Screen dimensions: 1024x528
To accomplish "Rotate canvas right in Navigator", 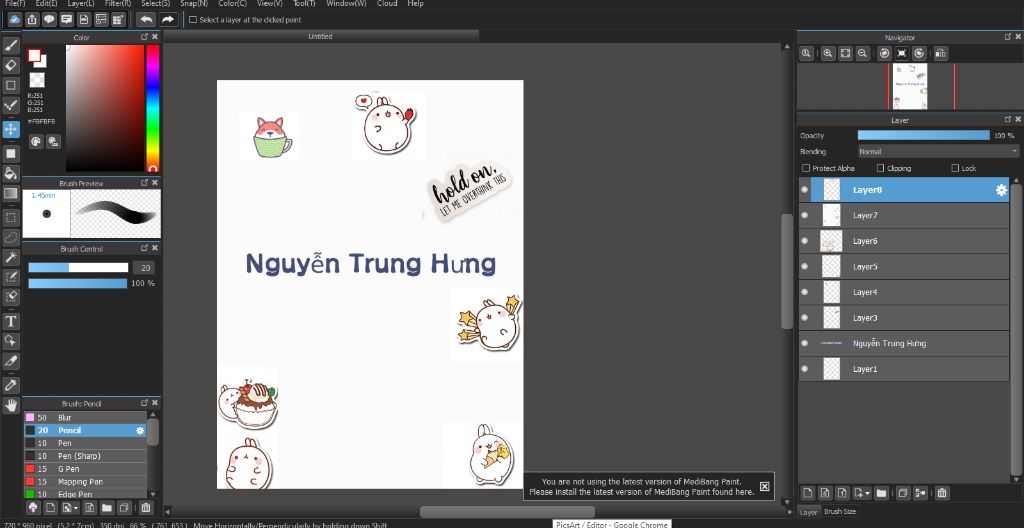I will [919, 54].
